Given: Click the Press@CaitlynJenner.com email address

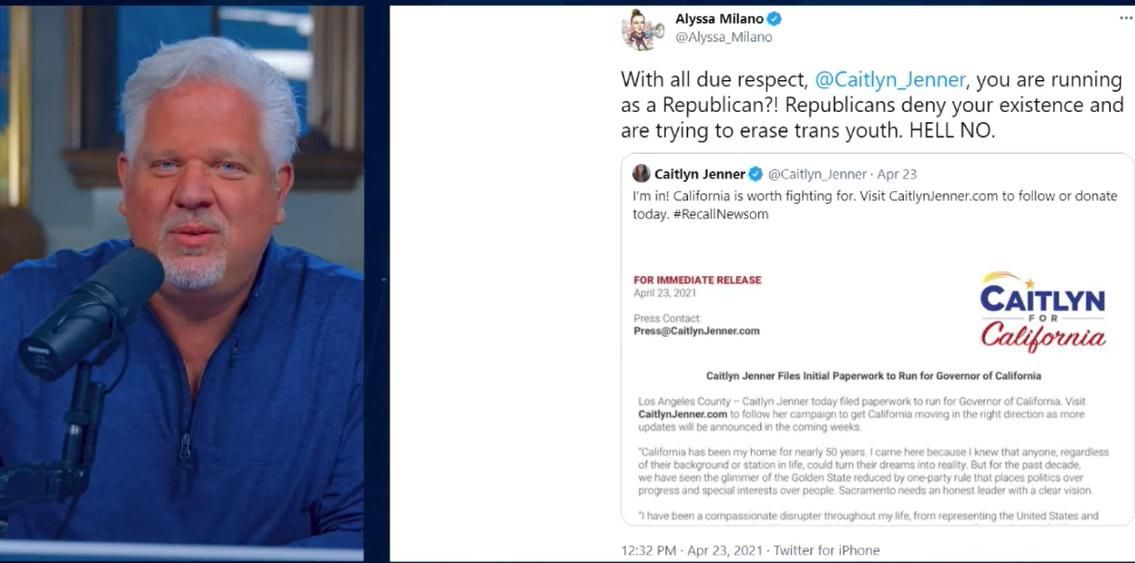Looking at the screenshot, I should tap(696, 331).
